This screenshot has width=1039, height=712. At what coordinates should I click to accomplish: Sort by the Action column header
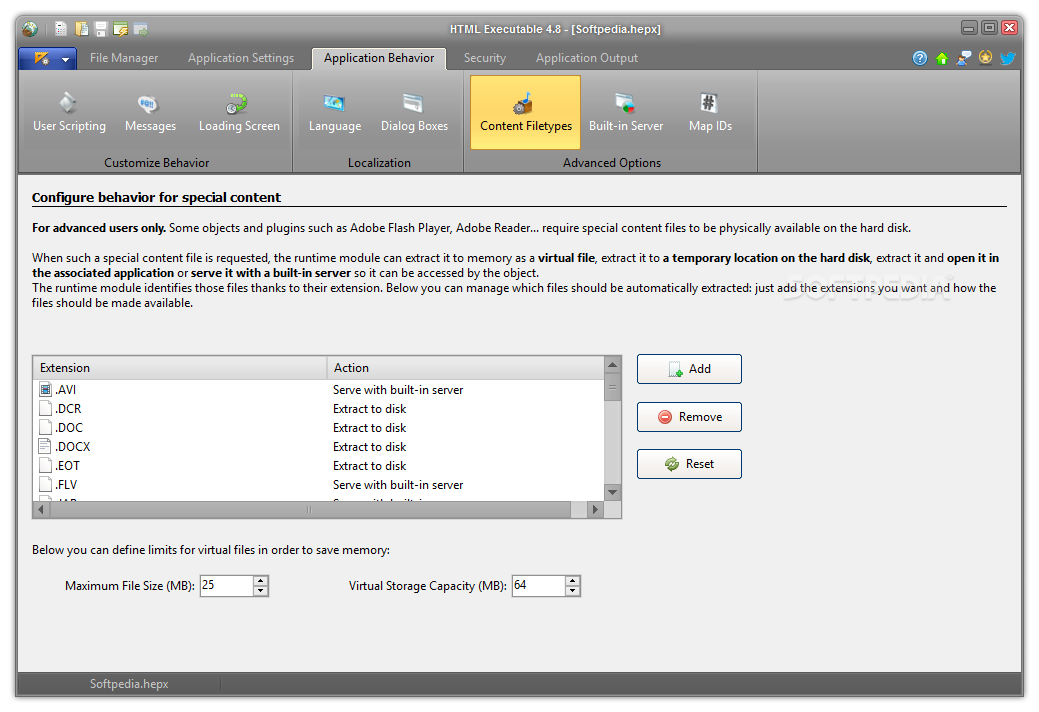466,368
